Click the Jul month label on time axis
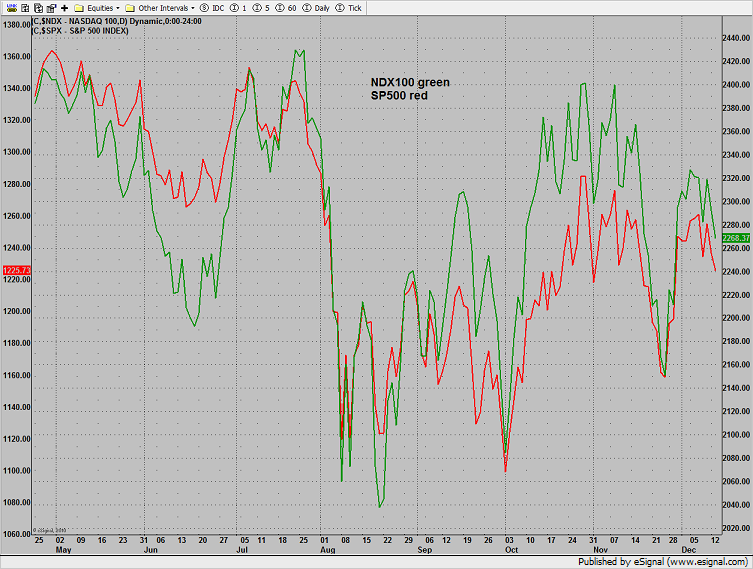This screenshot has width=753, height=569. pyautogui.click(x=242, y=550)
